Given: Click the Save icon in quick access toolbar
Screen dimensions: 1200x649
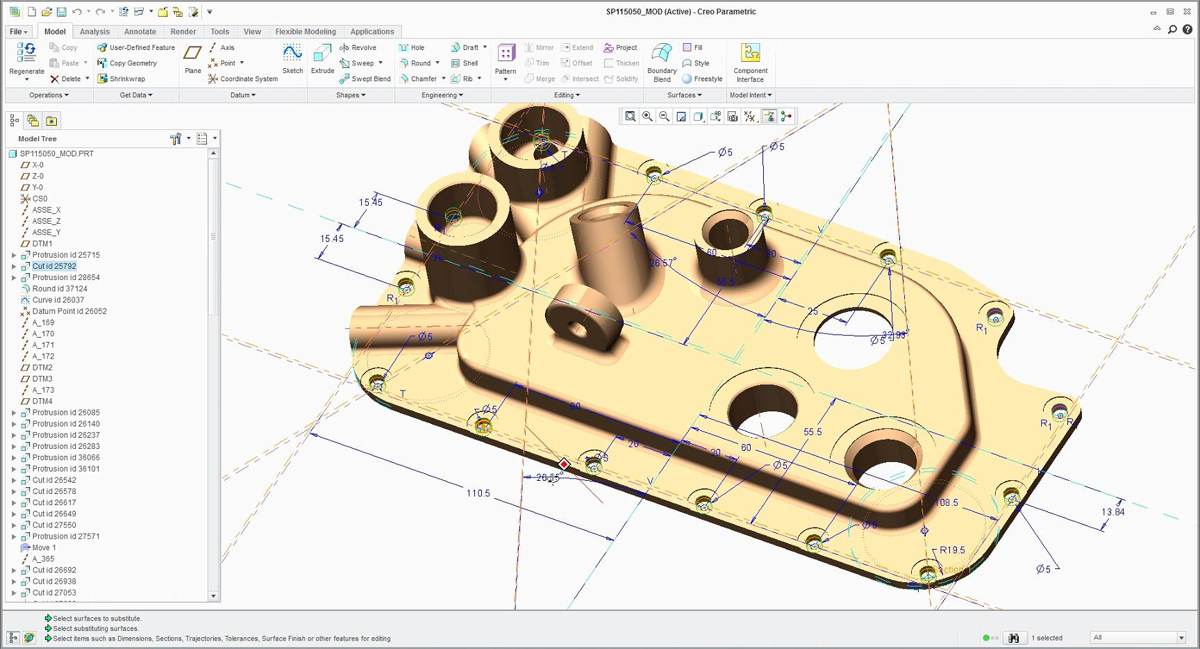Looking at the screenshot, I should pos(61,11).
